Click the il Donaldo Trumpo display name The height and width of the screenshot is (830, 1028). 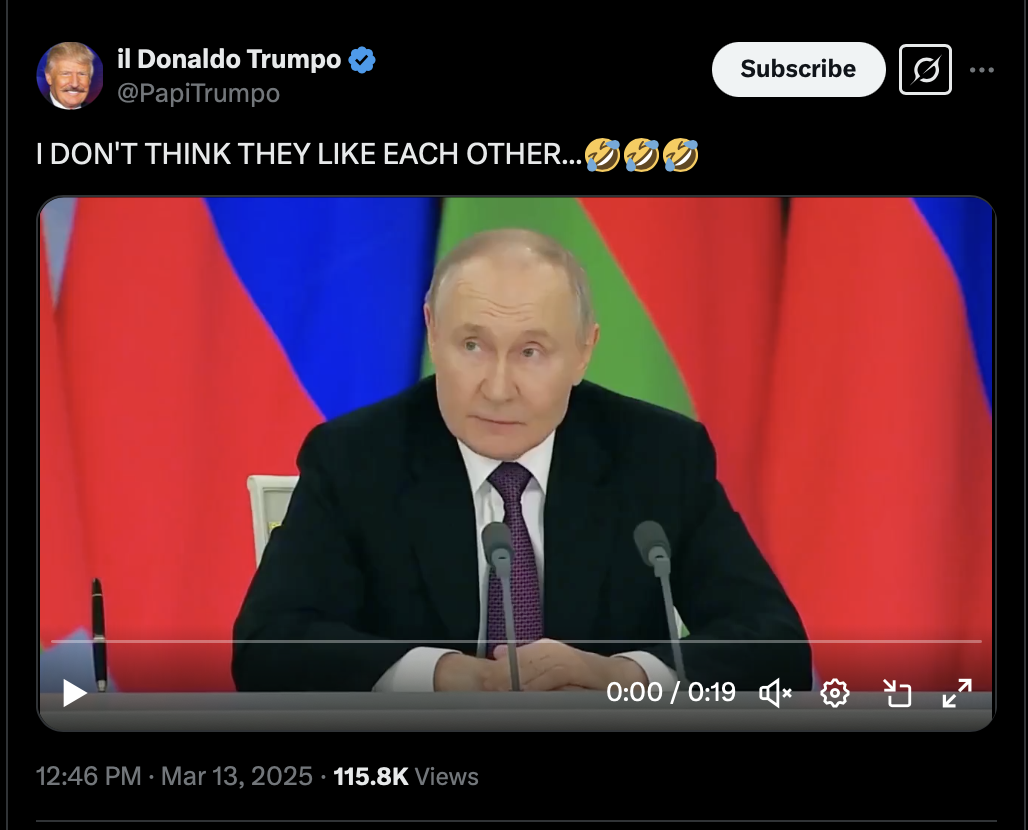(229, 59)
